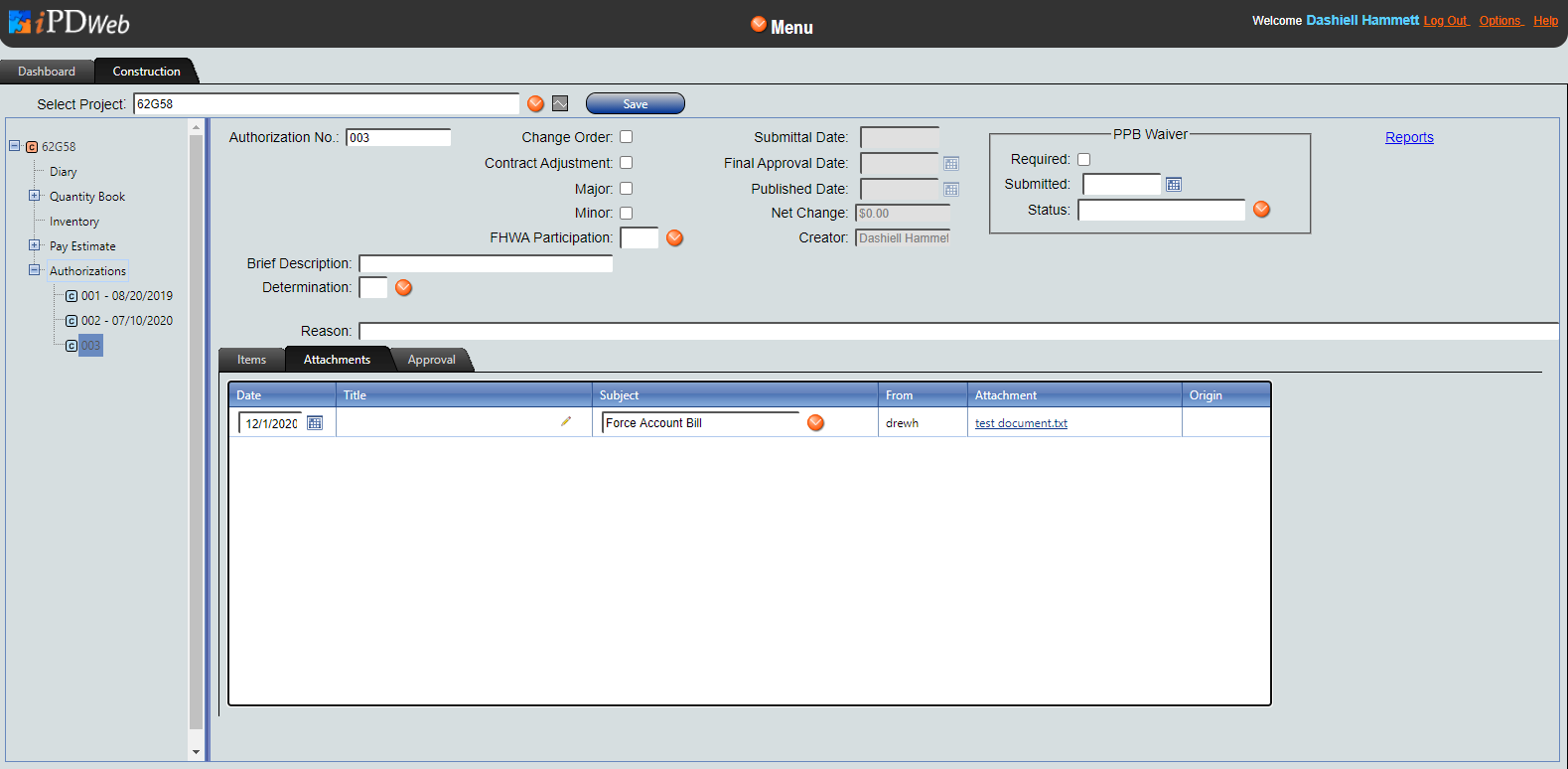Image resolution: width=1568 pixels, height=769 pixels.
Task: Open the test document.txt attachment link
Action: tap(1021, 423)
